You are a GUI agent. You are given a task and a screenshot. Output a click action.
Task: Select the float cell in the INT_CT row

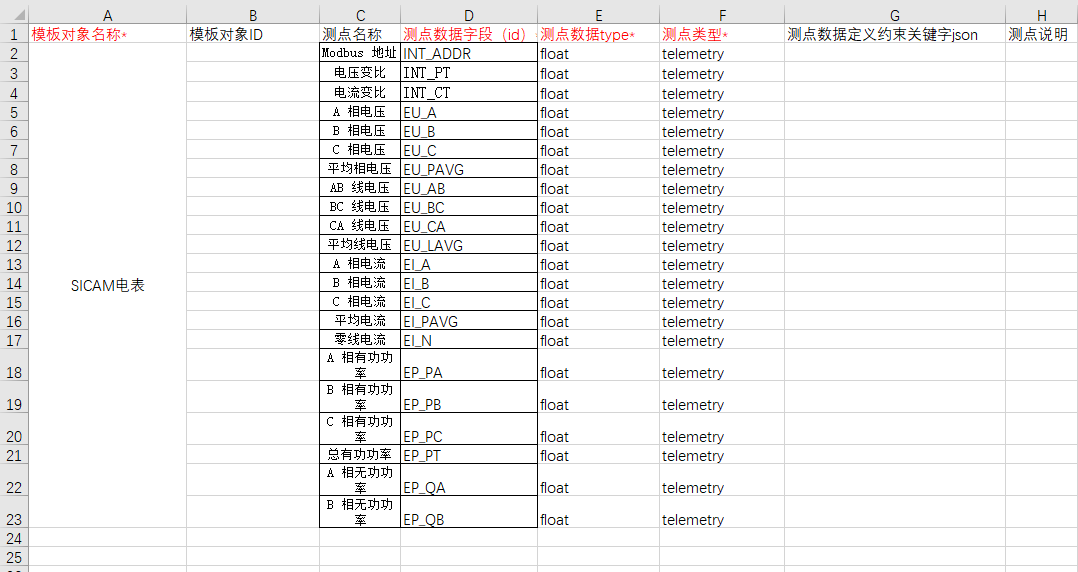pos(598,93)
